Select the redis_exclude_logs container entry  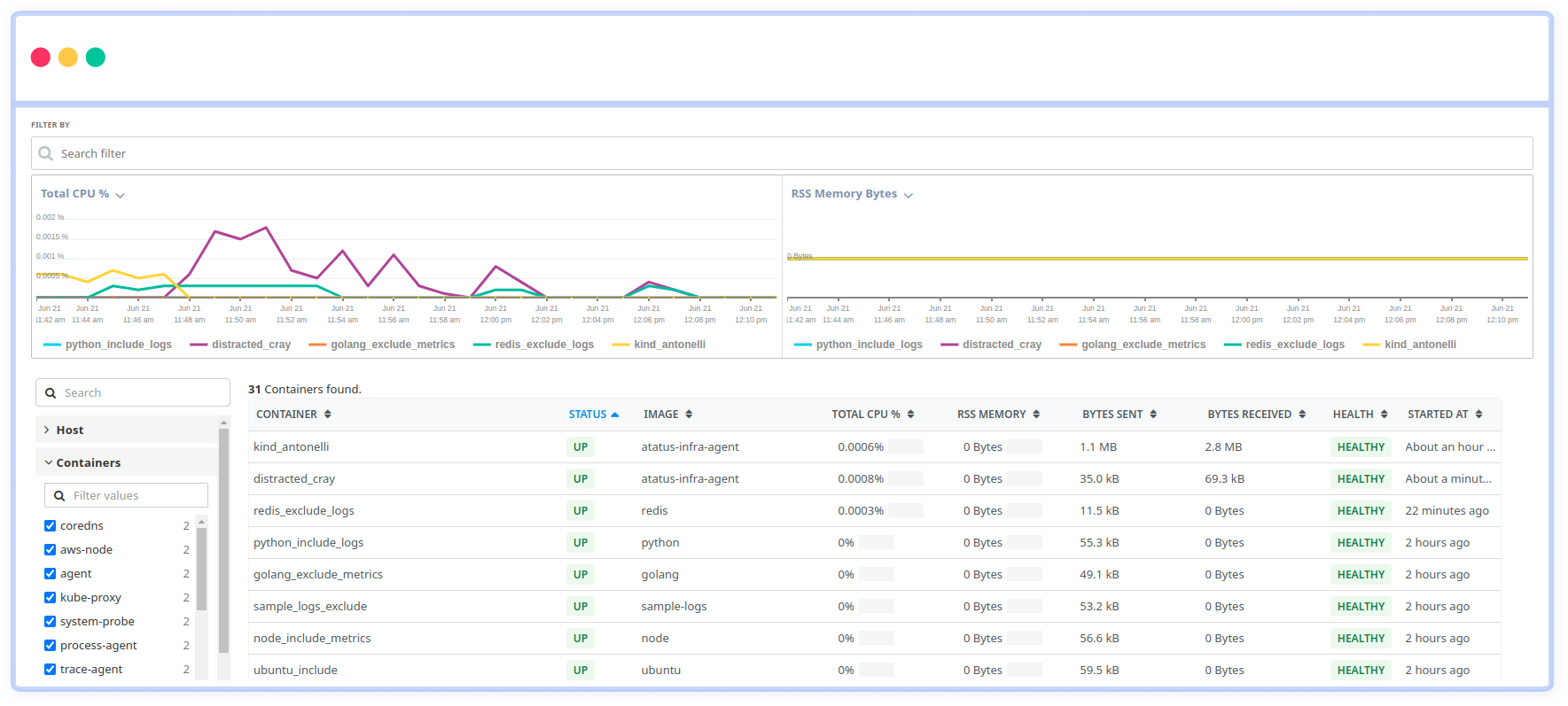tap(304, 511)
